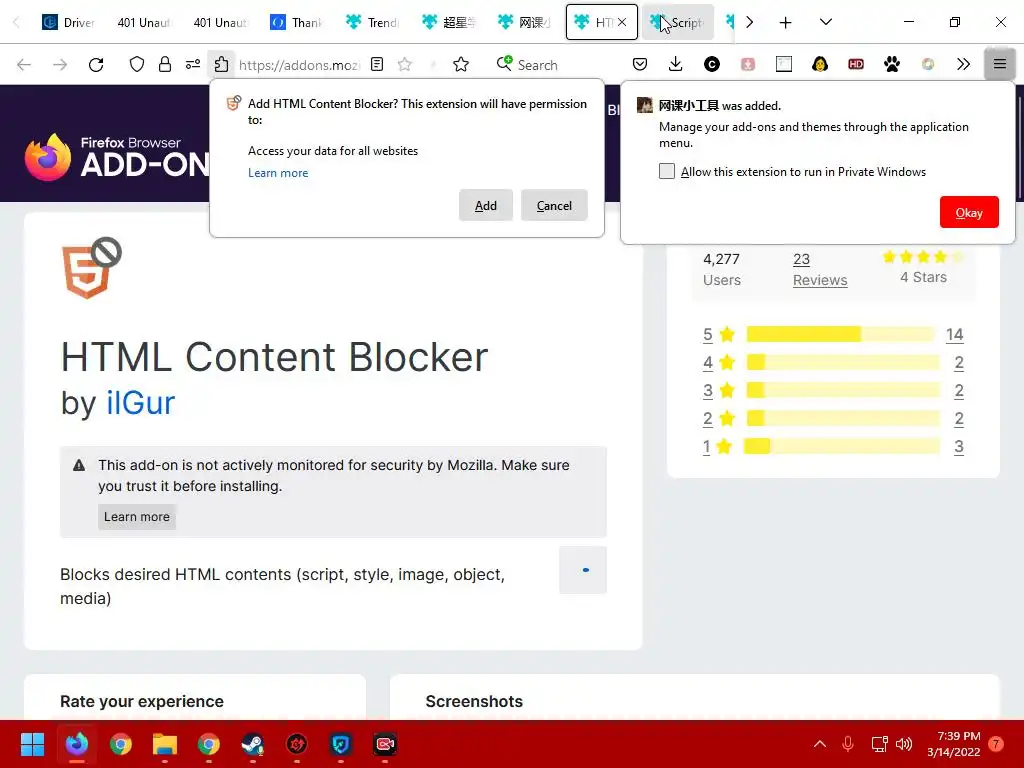
Task: Go back to previous page
Action: point(24,65)
